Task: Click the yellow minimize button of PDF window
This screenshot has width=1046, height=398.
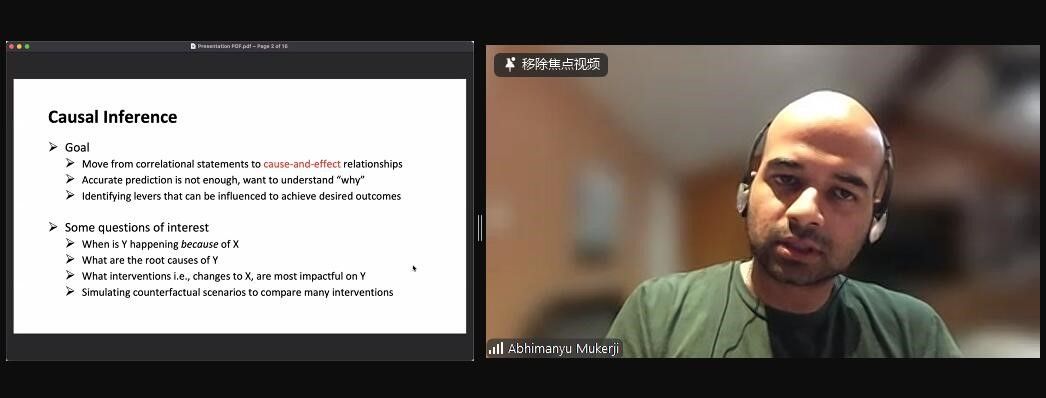Action: (x=19, y=46)
